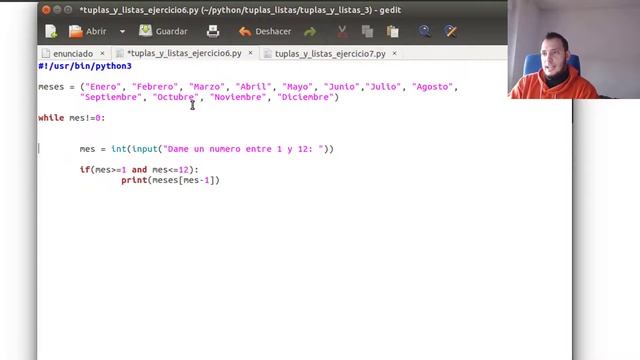Switch to enunciado tab
Image resolution: width=640 pixels, height=360 pixels.
[x=73, y=53]
